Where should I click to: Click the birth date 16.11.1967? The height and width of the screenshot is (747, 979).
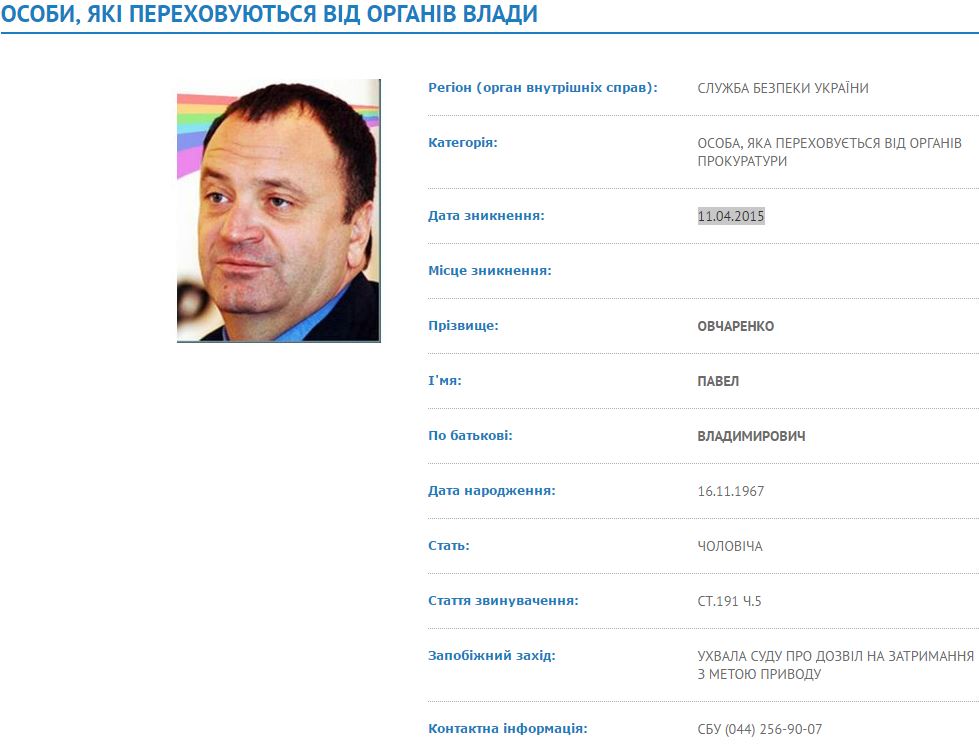coord(731,491)
